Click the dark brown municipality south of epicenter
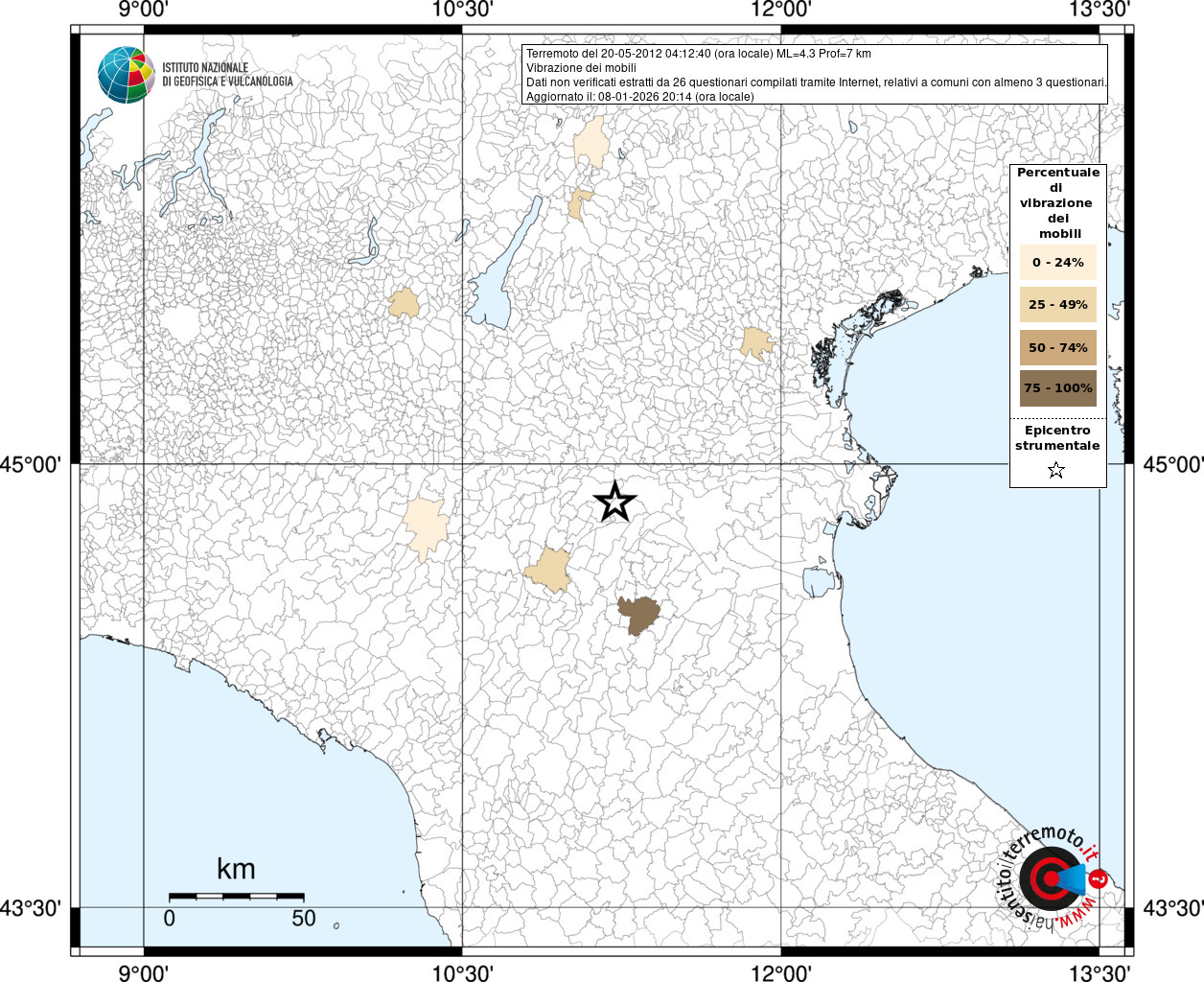 pyautogui.click(x=638, y=614)
